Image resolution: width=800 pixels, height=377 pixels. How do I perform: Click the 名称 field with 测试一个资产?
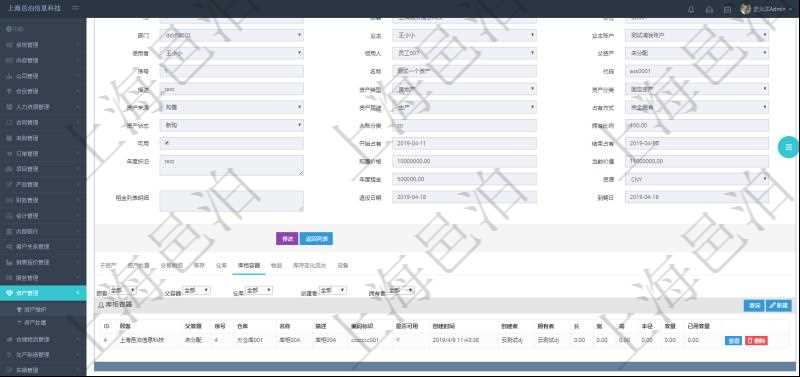click(x=464, y=71)
